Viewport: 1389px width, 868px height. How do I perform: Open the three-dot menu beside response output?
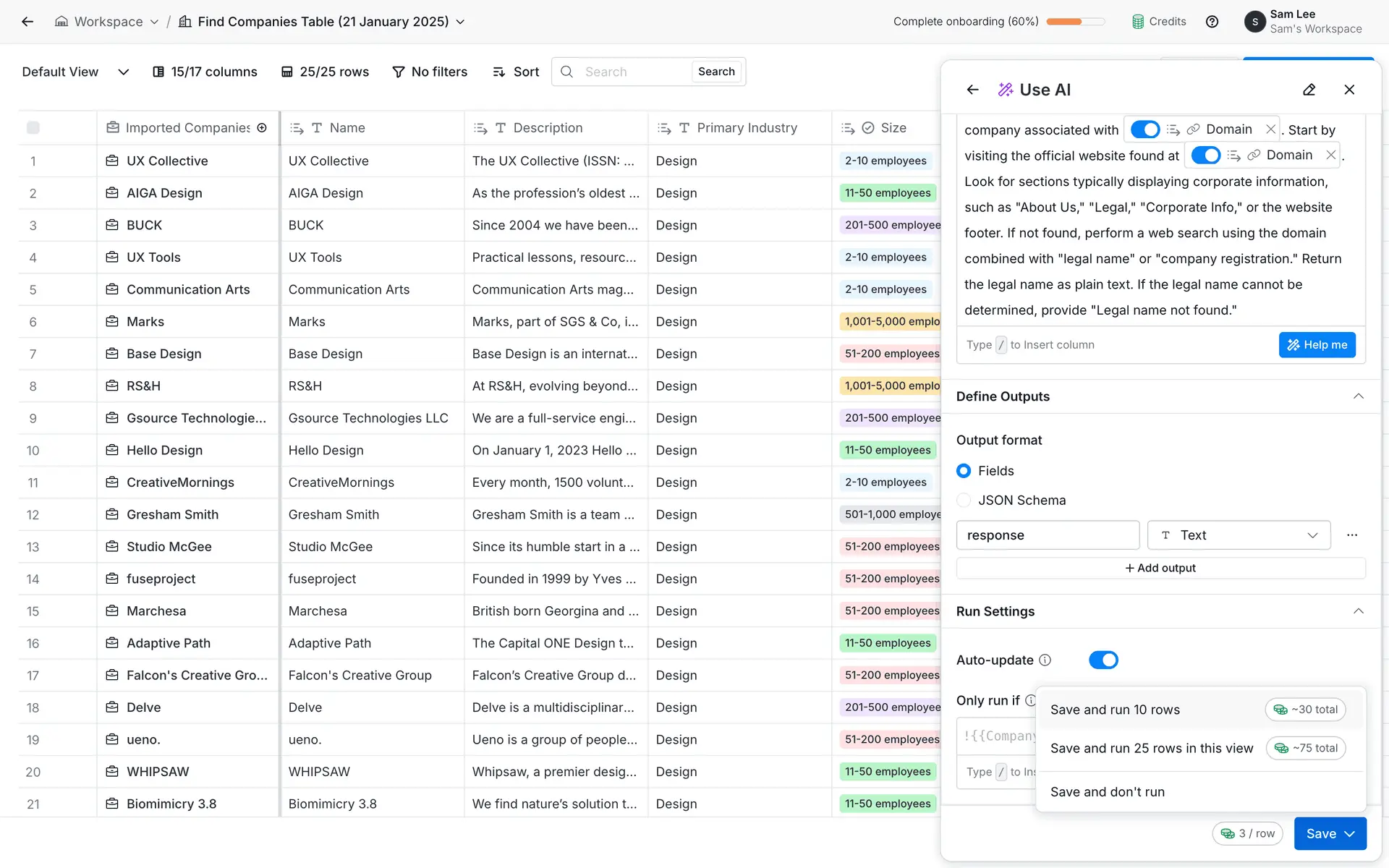coord(1351,535)
